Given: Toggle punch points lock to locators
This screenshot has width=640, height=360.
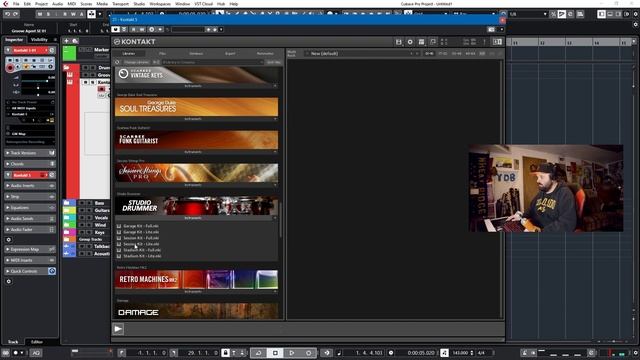Looking at the screenshot, I should (x=225, y=353).
